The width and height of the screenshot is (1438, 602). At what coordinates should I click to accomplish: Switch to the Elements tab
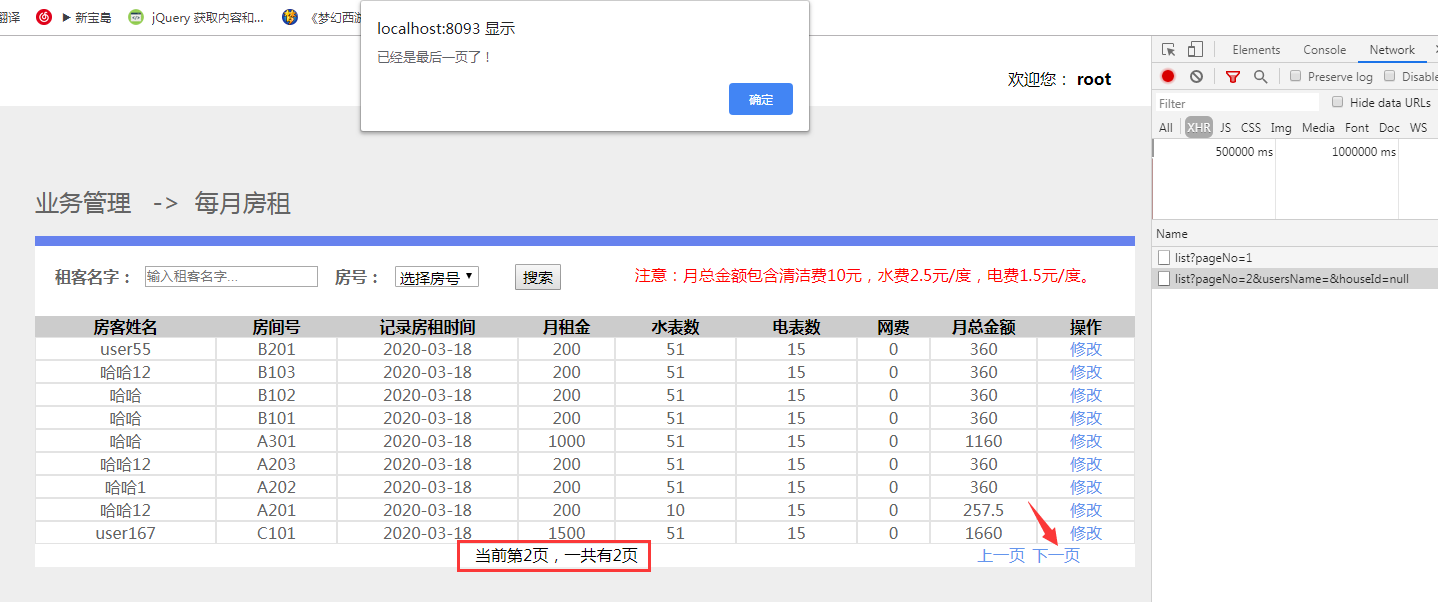pos(1256,50)
